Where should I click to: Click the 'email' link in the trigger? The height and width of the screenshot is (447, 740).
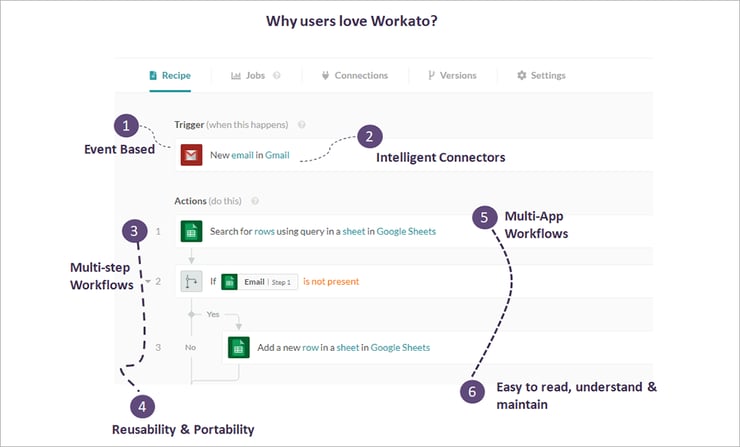tap(242, 156)
